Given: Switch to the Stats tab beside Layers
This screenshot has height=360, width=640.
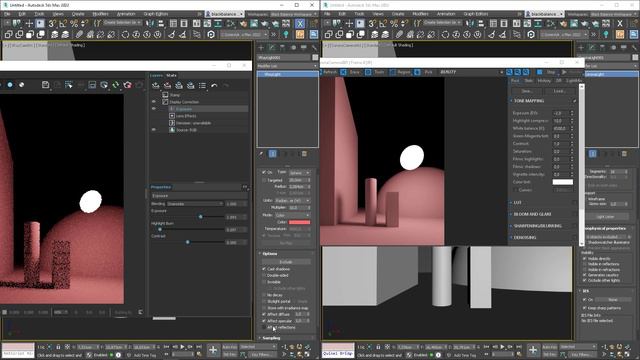Looking at the screenshot, I should click(x=171, y=75).
